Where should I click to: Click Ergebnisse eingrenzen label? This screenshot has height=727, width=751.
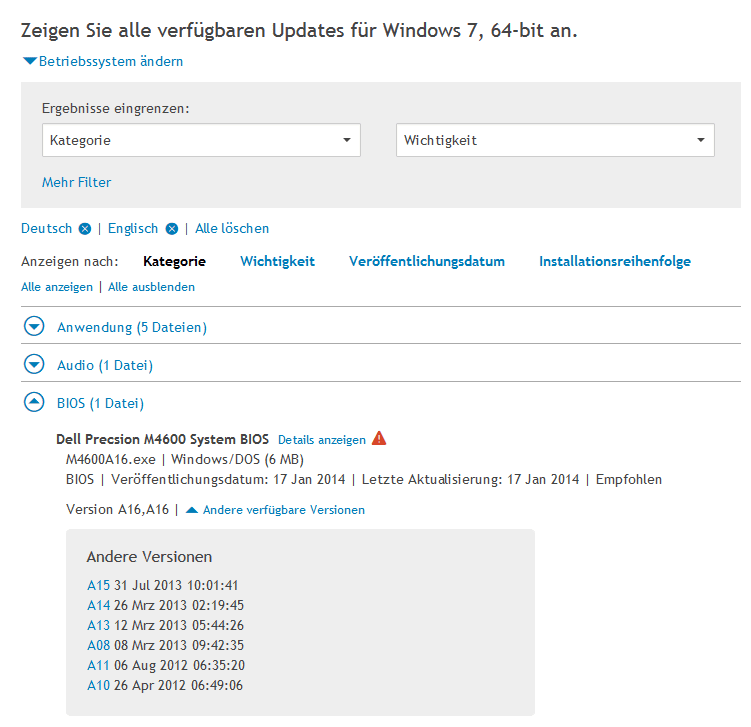click(x=115, y=108)
